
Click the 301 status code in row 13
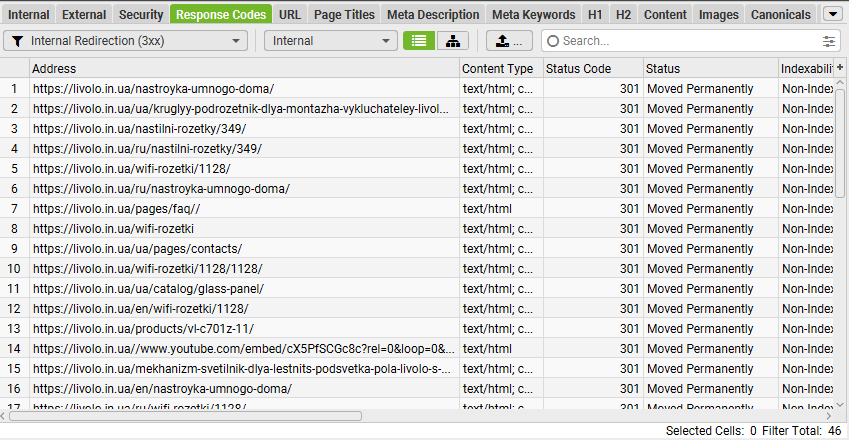click(x=629, y=329)
